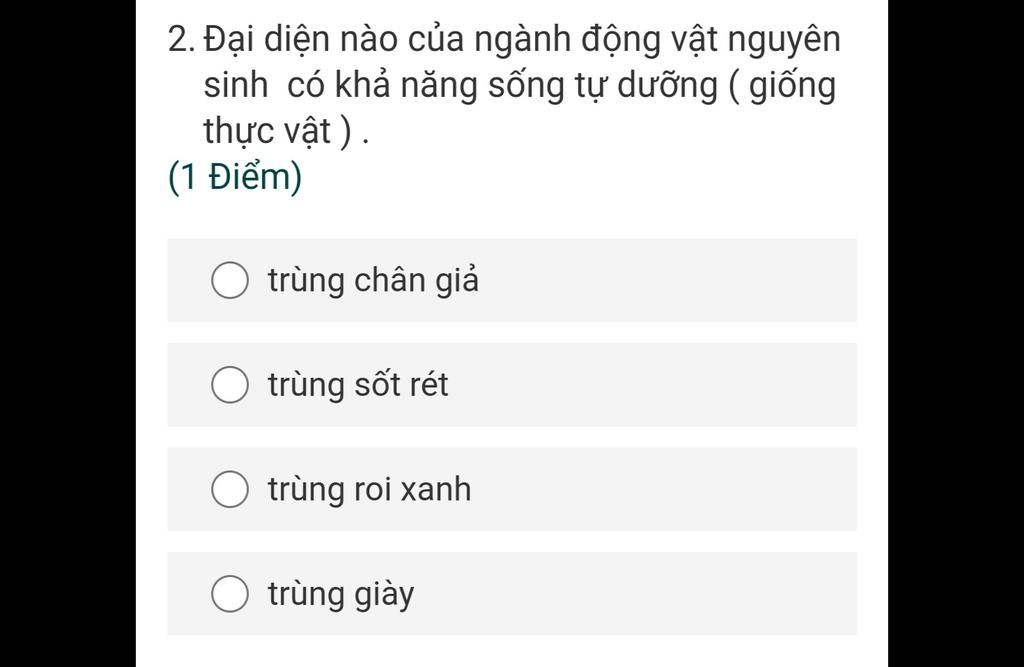1024x667 pixels.
Task: Tap the "trùng roi xanh" answer label text
Action: (369, 489)
